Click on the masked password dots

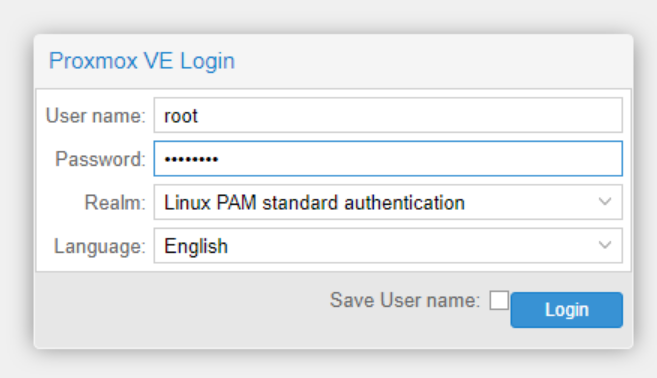[191, 159]
